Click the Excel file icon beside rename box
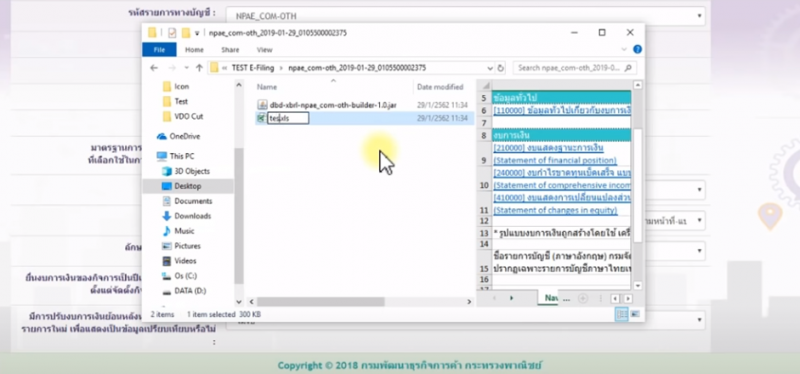800x374 pixels. coord(262,118)
